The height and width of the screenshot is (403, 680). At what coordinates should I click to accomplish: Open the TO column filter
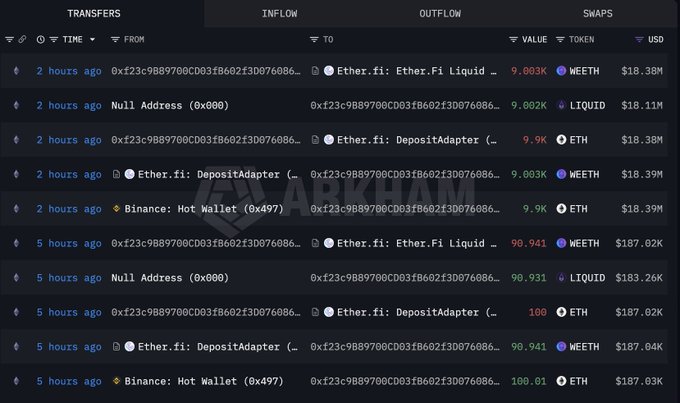[314, 39]
